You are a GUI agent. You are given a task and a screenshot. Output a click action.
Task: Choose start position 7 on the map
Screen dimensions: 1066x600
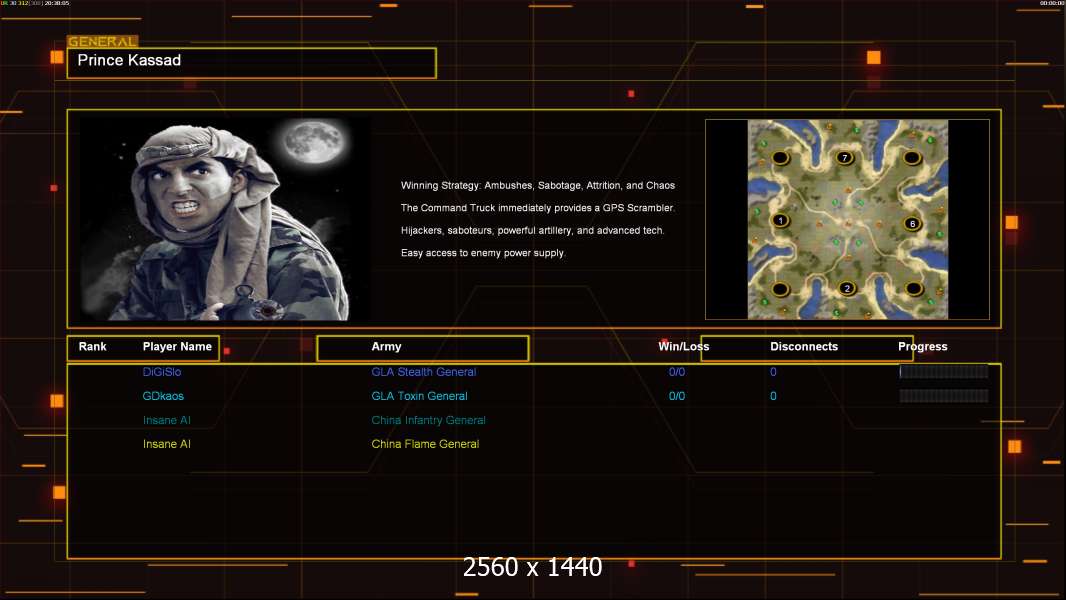coord(845,158)
